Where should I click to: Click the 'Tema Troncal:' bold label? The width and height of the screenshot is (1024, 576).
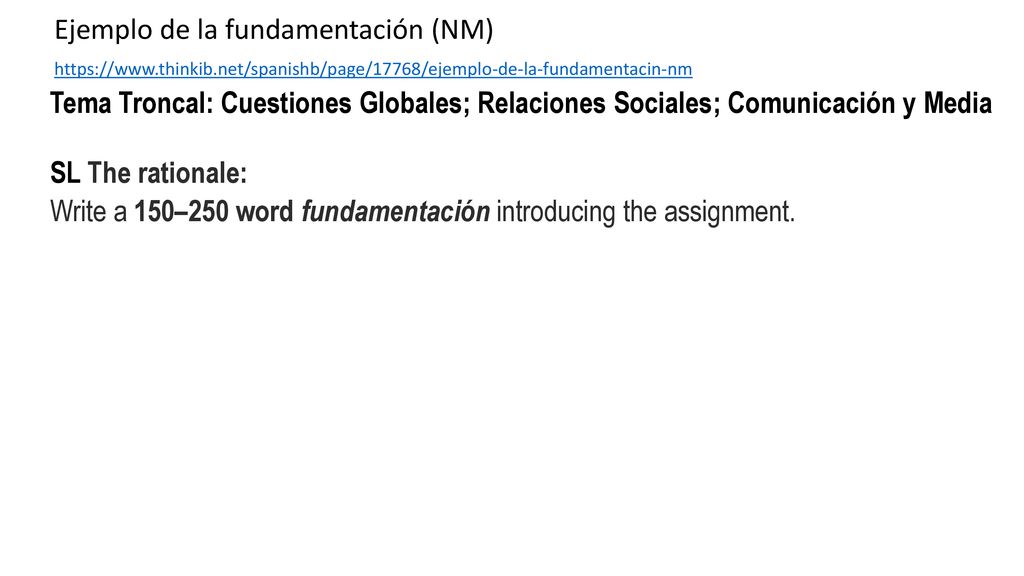(132, 103)
